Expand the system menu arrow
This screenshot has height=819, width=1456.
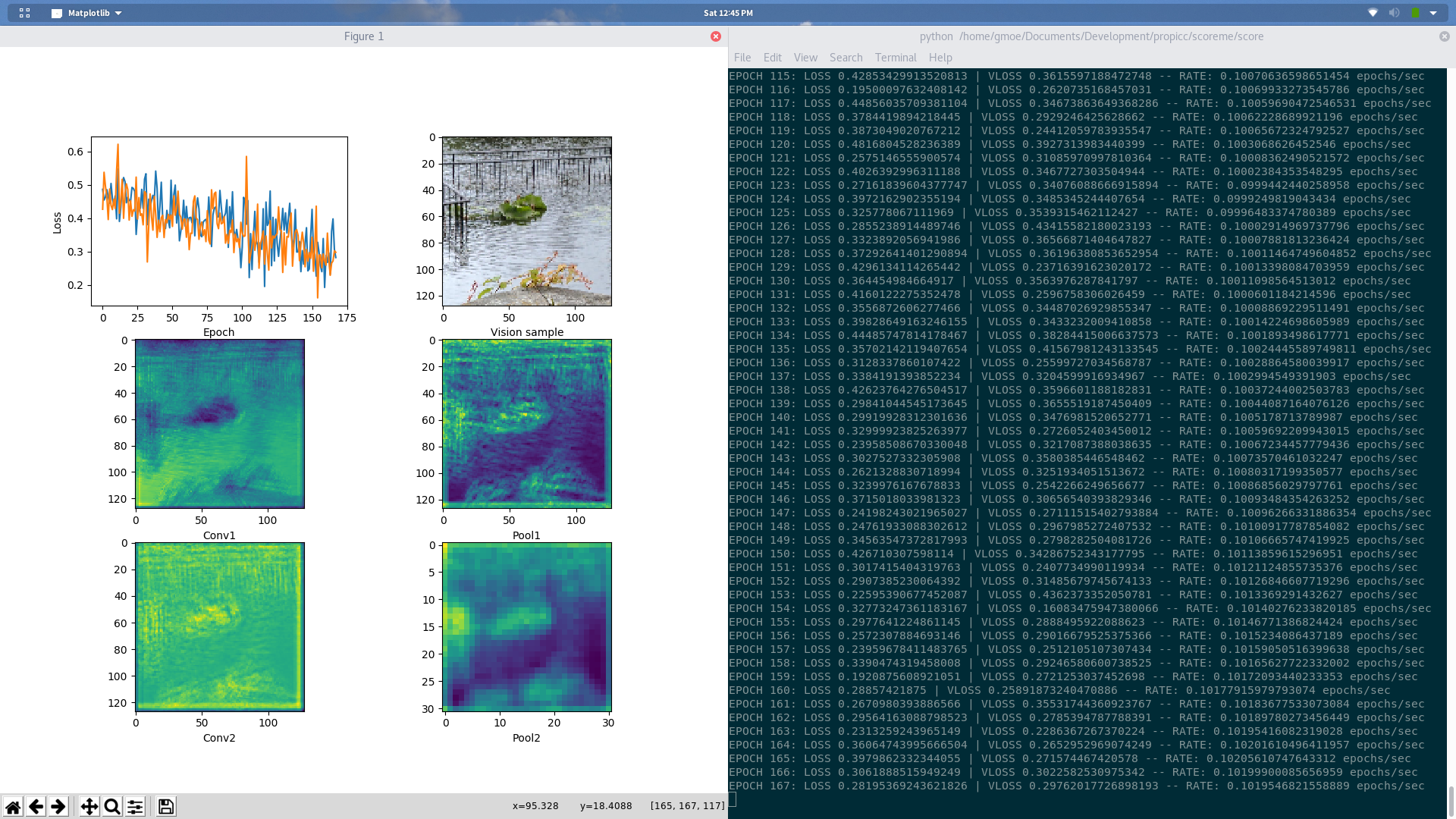point(1433,13)
